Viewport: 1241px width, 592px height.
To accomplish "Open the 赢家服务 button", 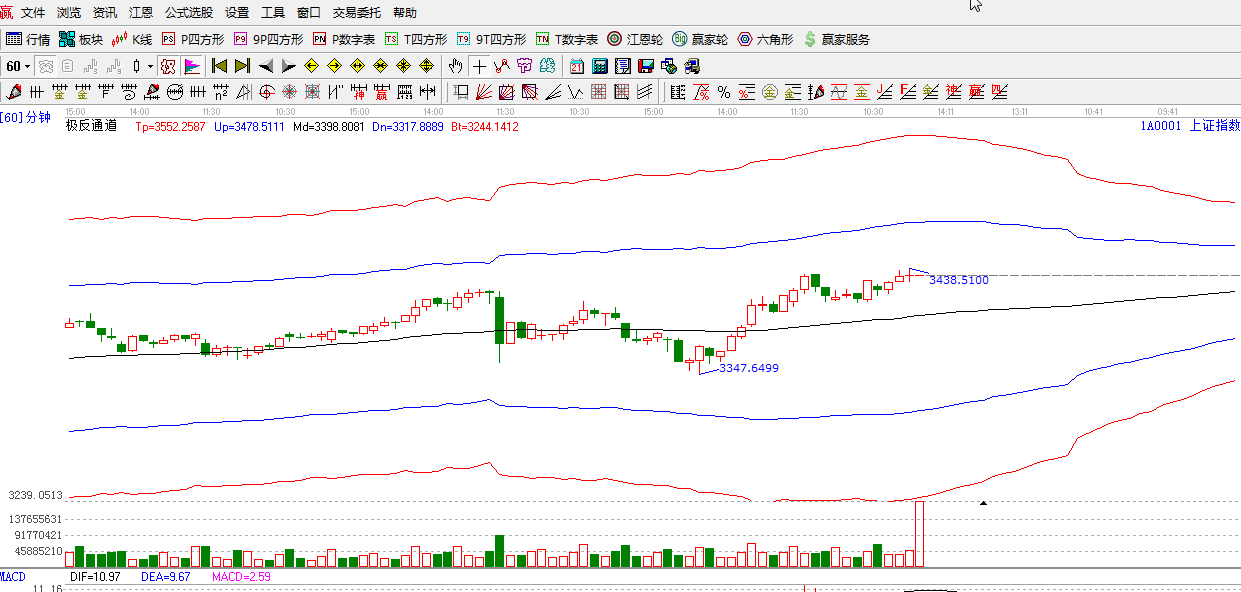I will [x=836, y=39].
